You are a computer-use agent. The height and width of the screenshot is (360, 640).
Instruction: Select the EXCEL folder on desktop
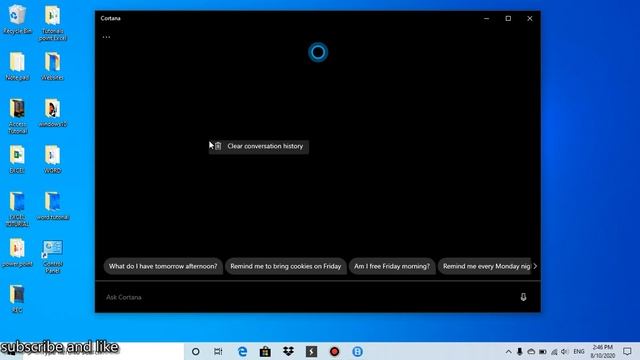(17, 159)
